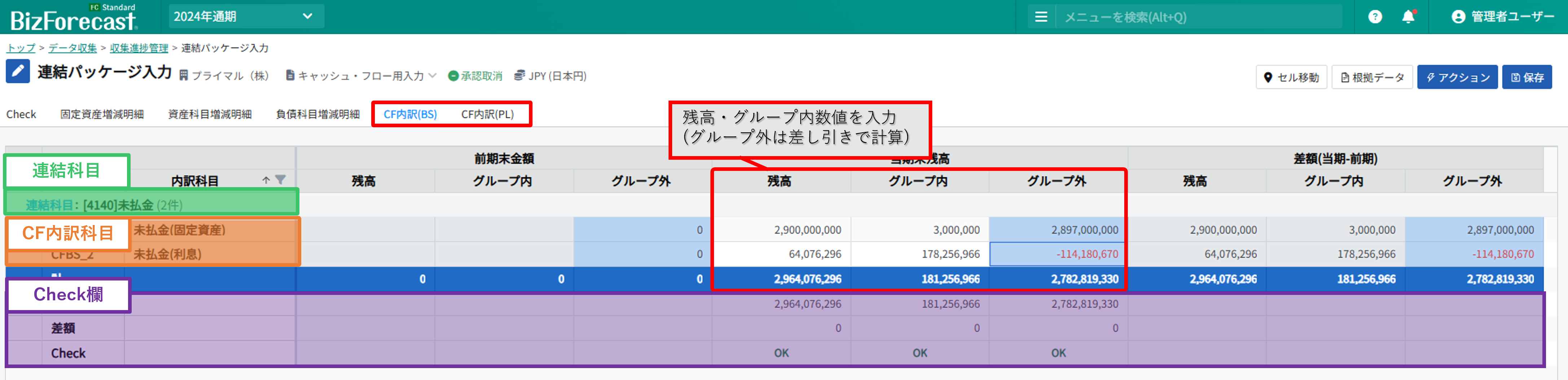Expand the 2024年通期 period dropdown
The width and height of the screenshot is (1568, 380).
[245, 17]
